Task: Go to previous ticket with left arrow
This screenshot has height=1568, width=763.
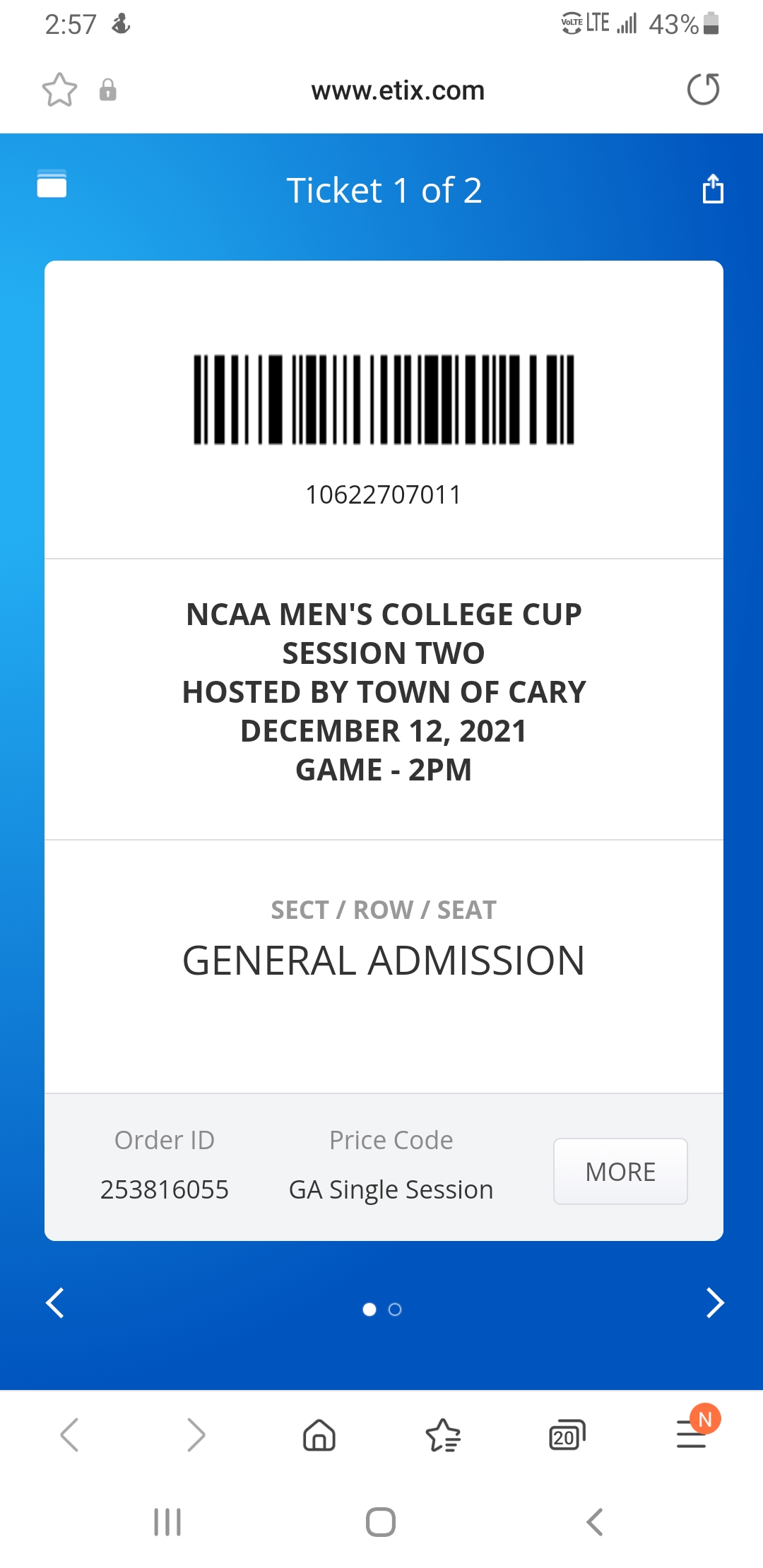Action: (55, 1303)
